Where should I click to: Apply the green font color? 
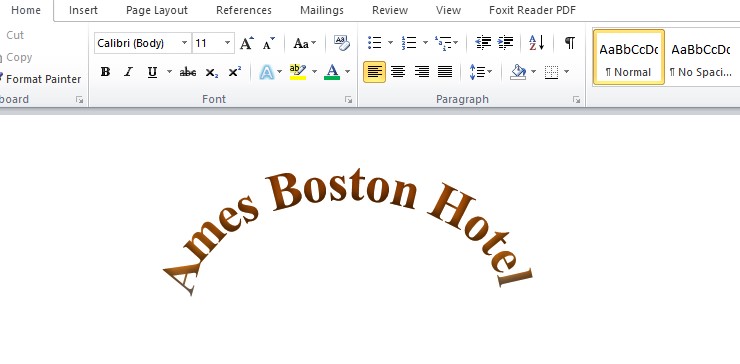(332, 72)
